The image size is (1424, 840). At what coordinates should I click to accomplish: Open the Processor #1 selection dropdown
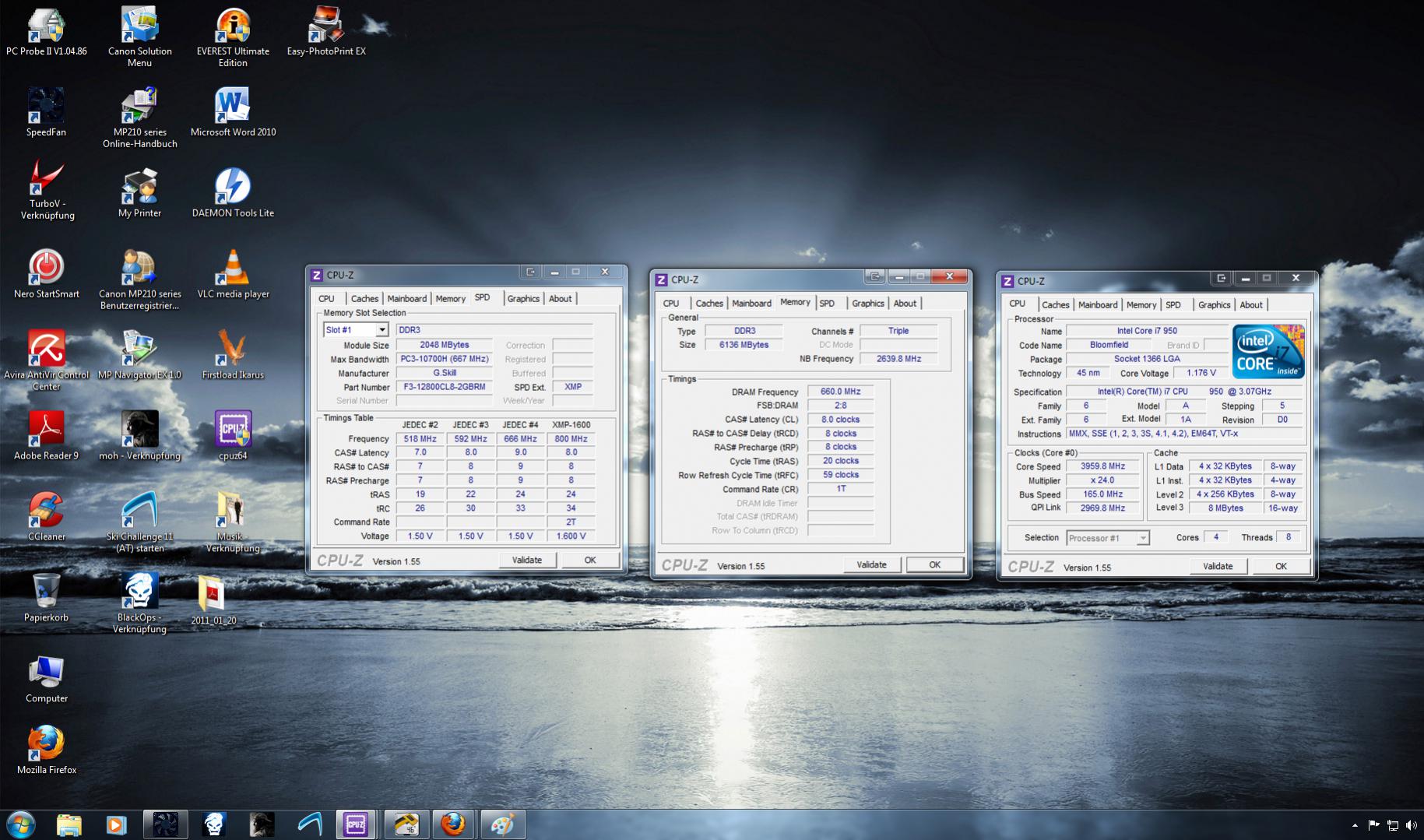1142,538
